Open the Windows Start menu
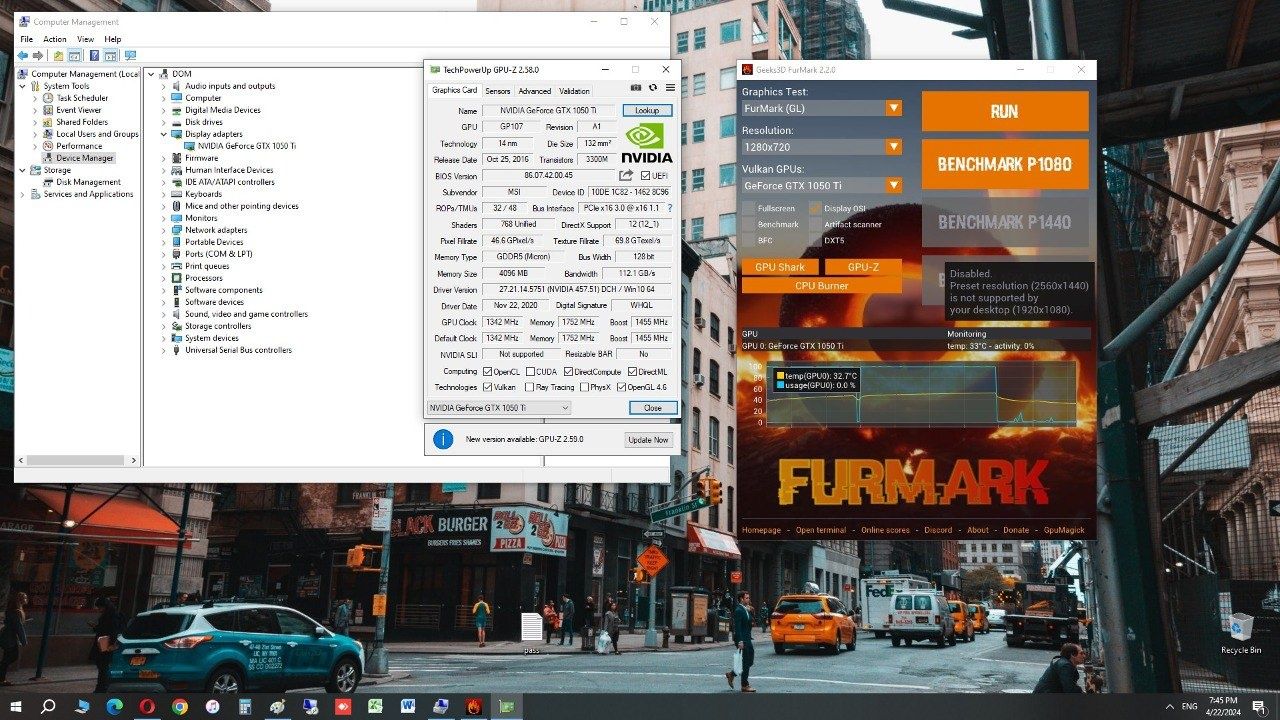The width and height of the screenshot is (1280, 720). (15, 706)
